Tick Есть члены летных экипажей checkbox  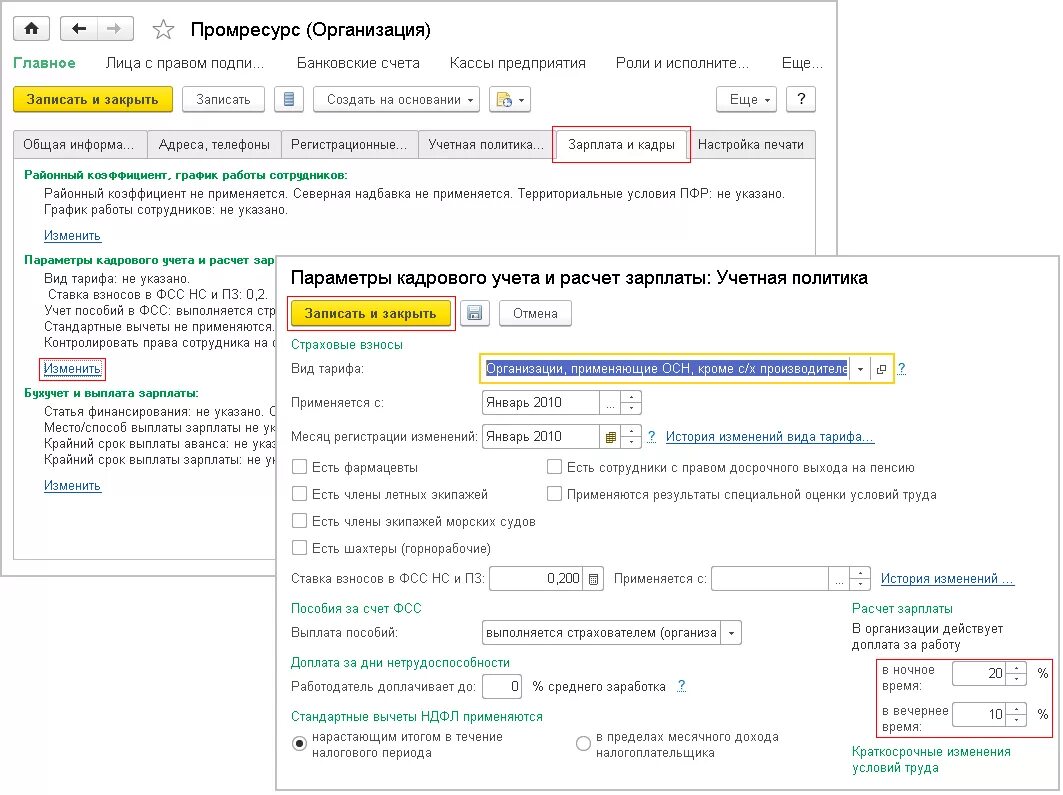tap(299, 494)
